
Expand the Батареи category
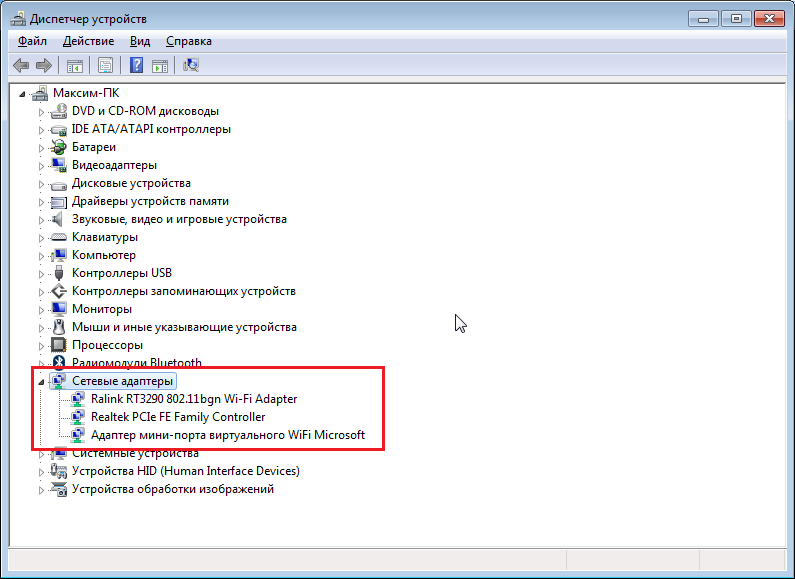coord(41,148)
